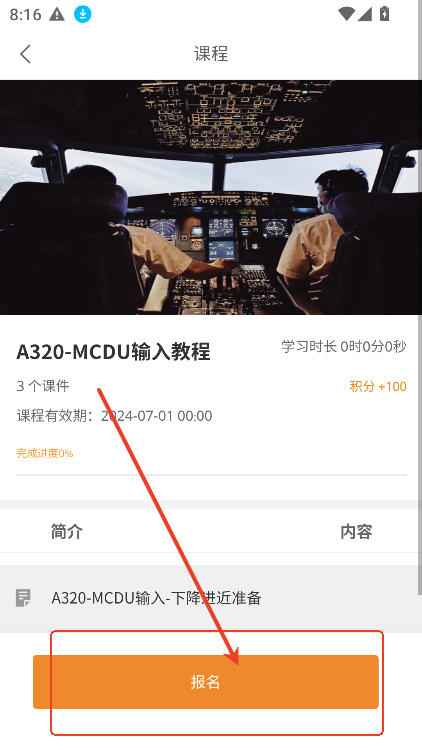Tap the 学习时长 0时0分0秒 text
This screenshot has height=750, width=422.
tap(344, 346)
